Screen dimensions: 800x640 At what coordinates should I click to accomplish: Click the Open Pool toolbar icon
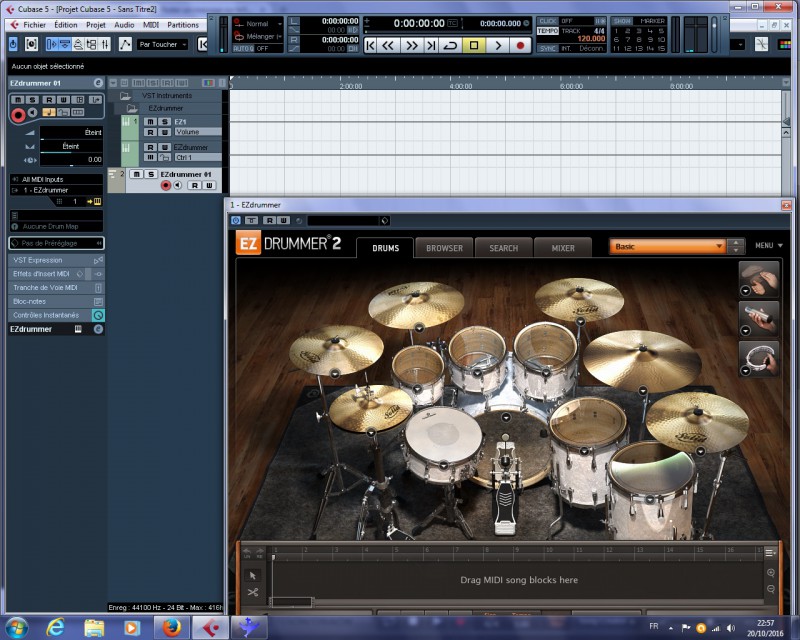click(91, 44)
